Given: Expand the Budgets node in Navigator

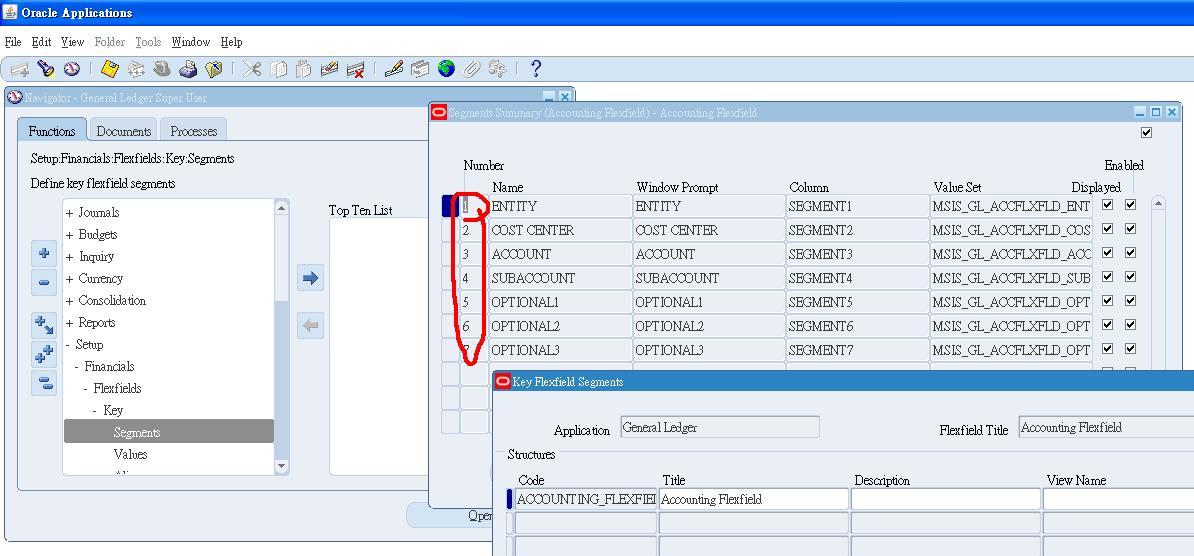Looking at the screenshot, I should pos(69,235).
